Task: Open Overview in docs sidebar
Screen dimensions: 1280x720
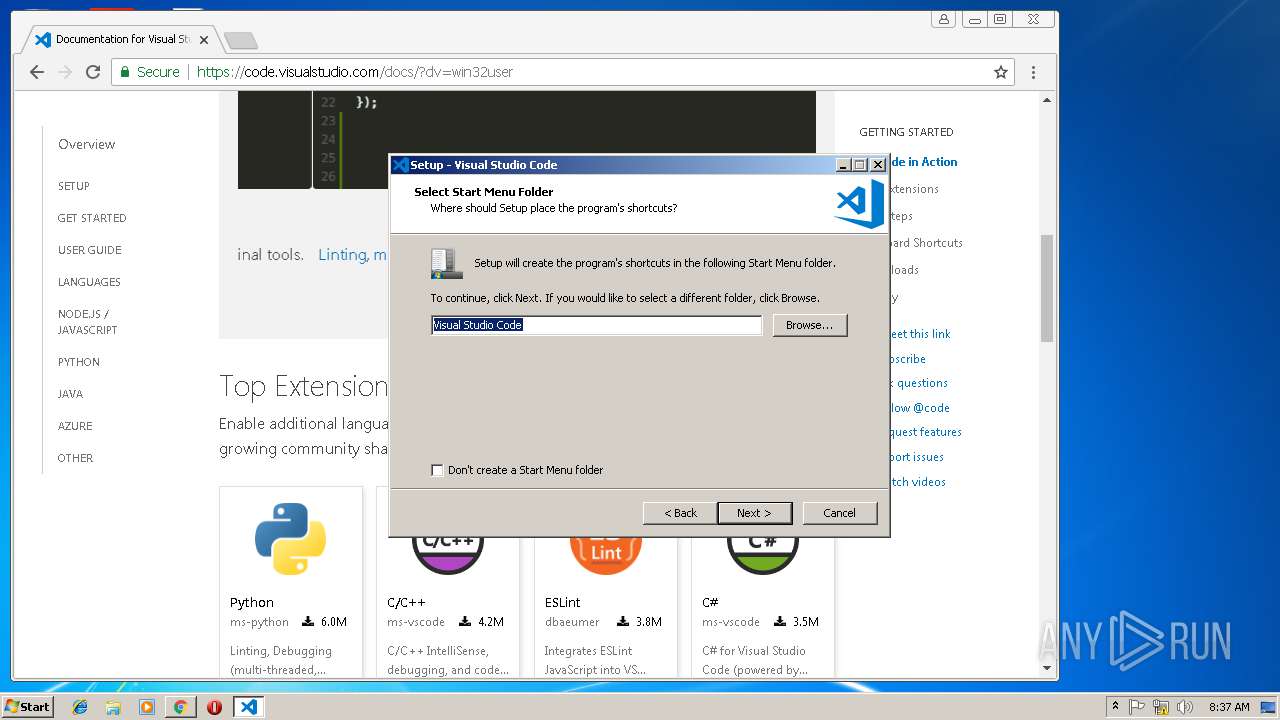Action: pos(86,144)
